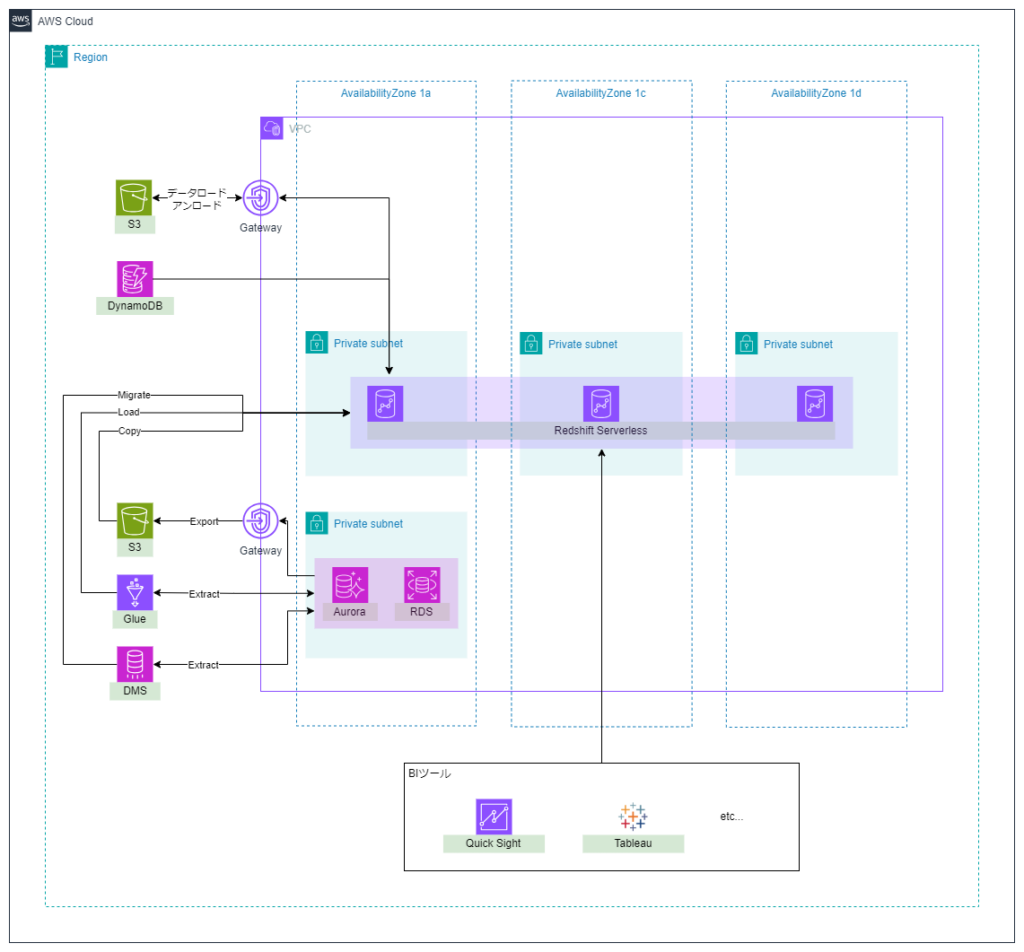This screenshot has height=952, width=1024.
Task: Select the Redshift subnet lock icon in AvailabilityZone 1a
Action: (x=317, y=343)
